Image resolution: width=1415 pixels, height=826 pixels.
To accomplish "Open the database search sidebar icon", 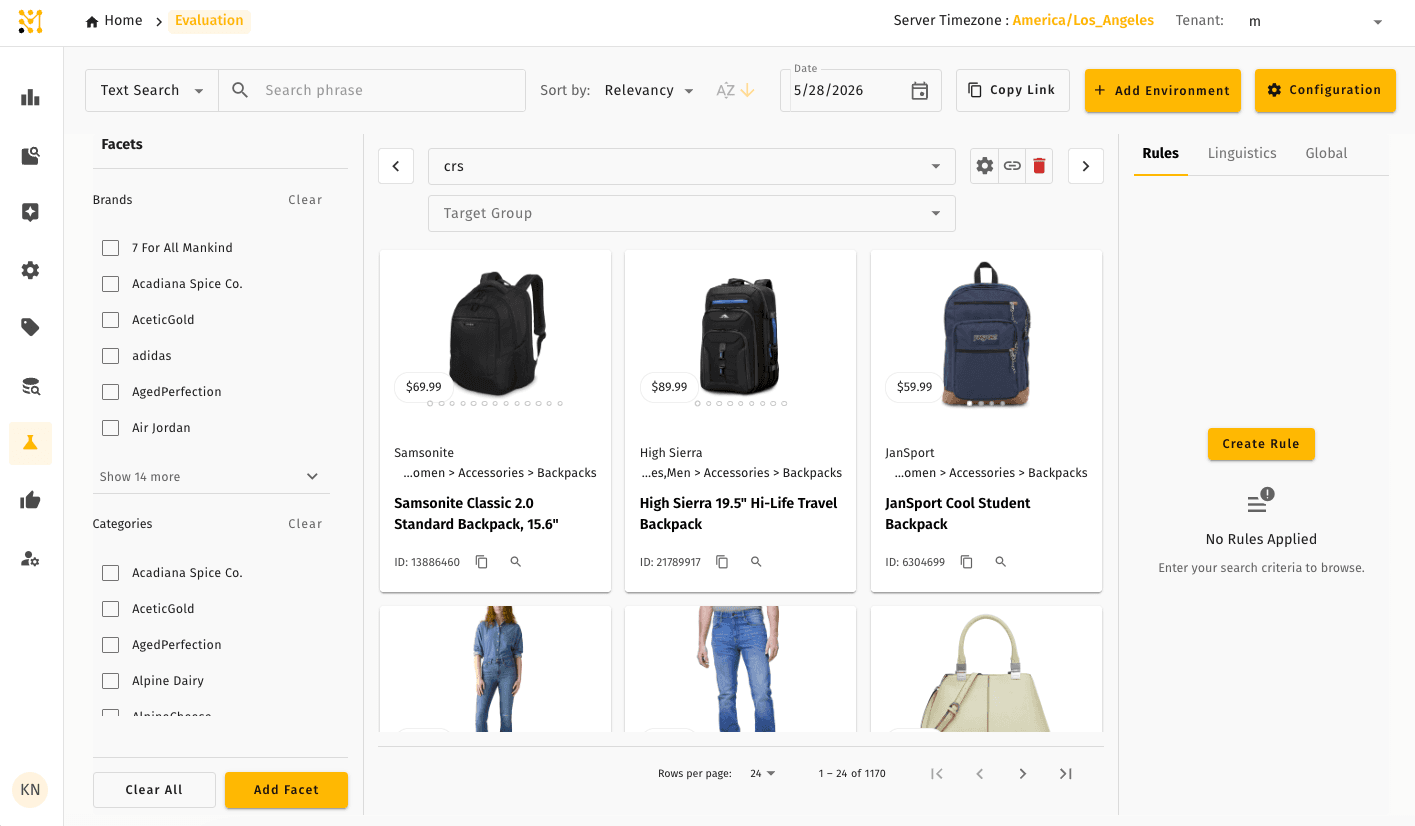I will click(x=30, y=386).
